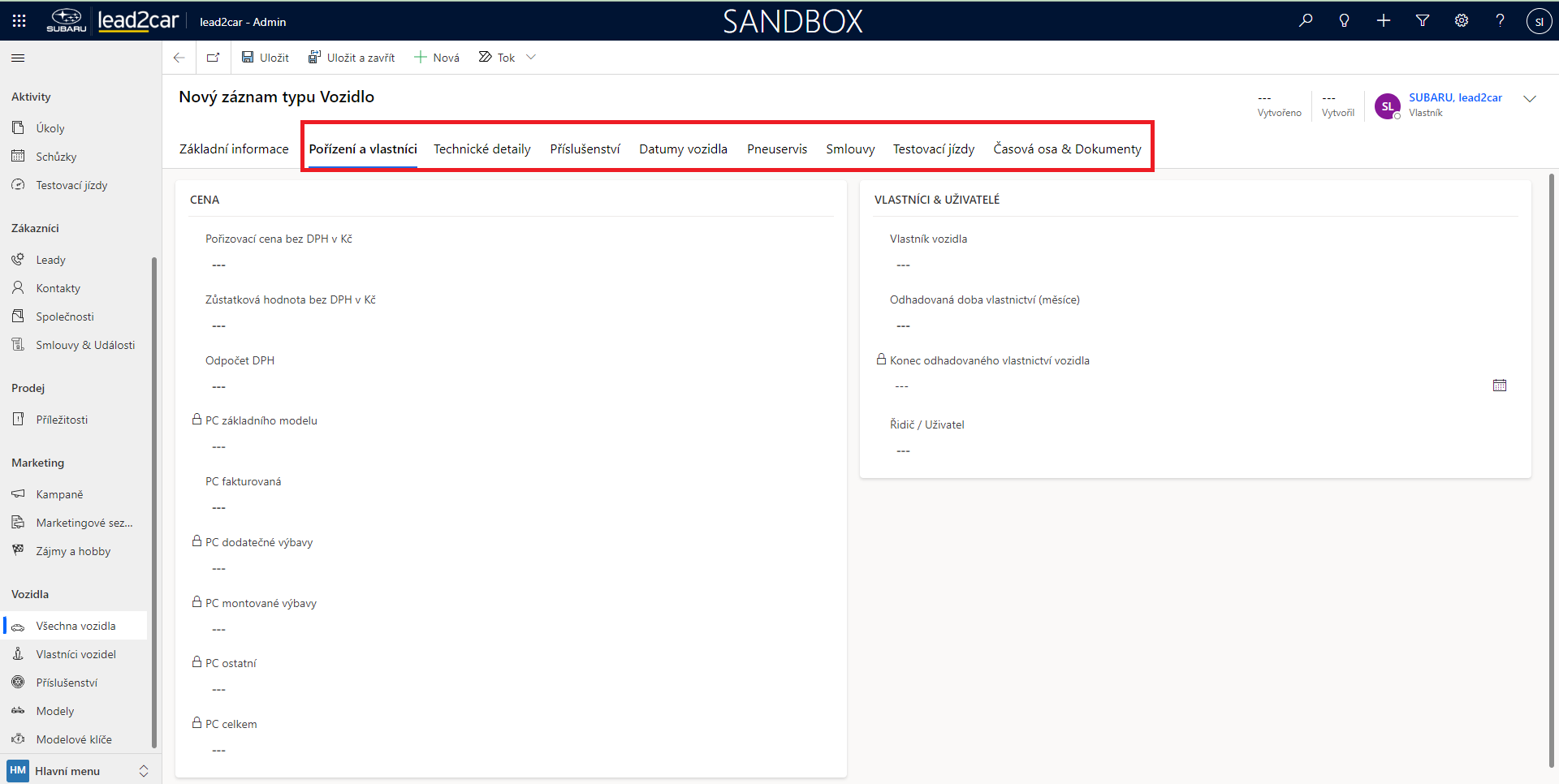This screenshot has height=784, width=1559.
Task: Collapse the sidebar with hamburger icon
Action: 18,58
